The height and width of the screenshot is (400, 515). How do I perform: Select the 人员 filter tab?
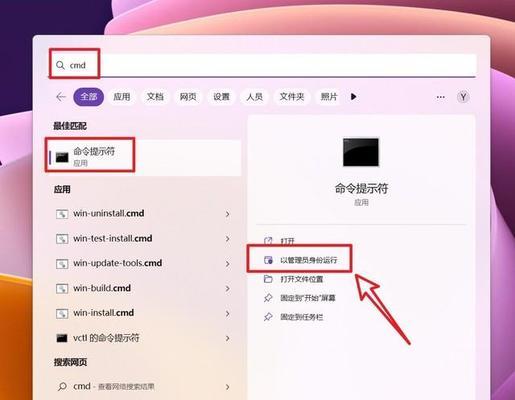pos(255,97)
